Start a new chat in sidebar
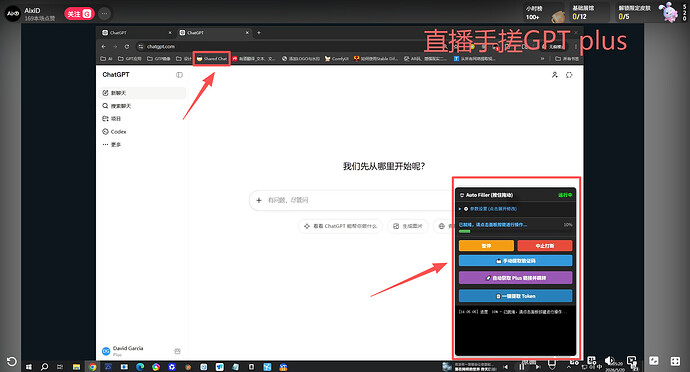 point(143,93)
